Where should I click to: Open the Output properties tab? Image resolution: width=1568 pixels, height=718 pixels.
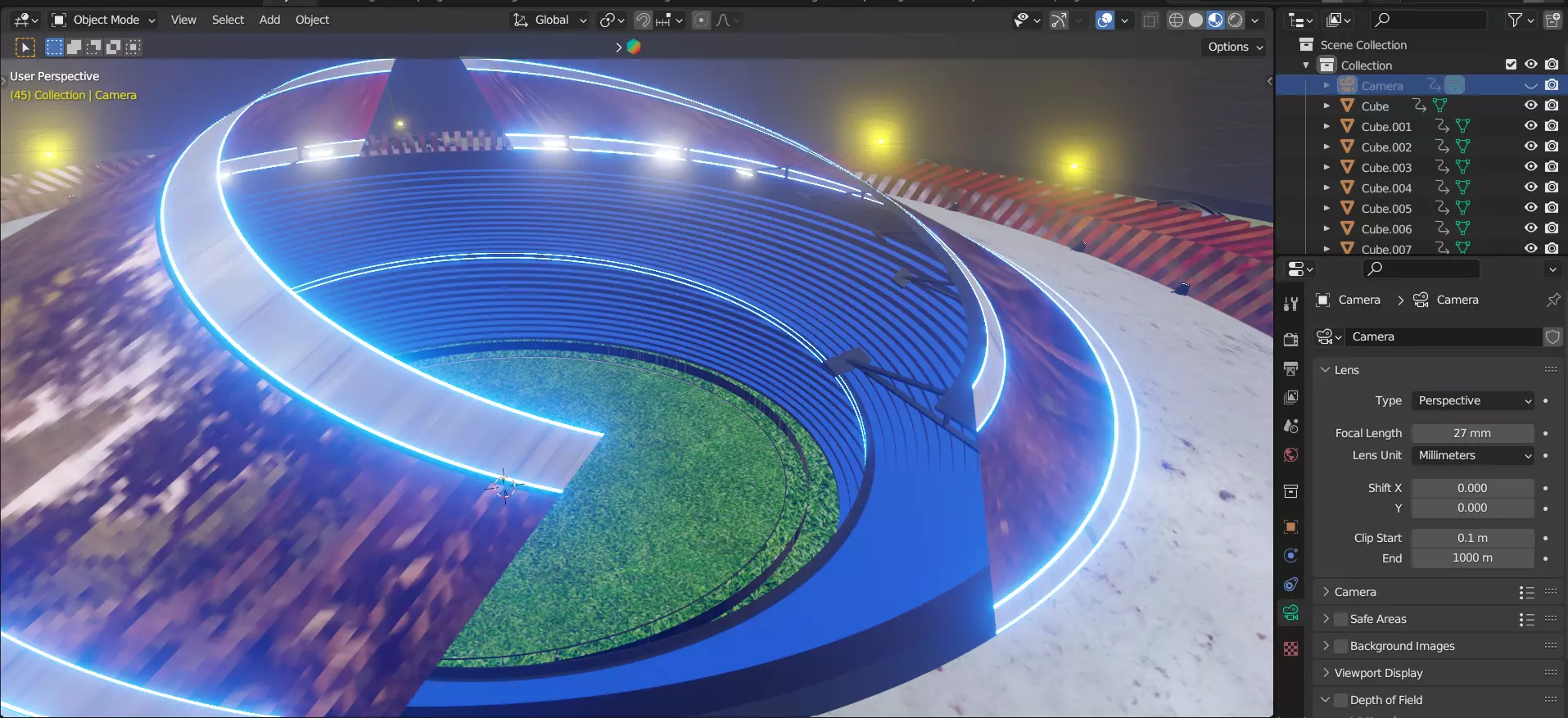pos(1291,368)
